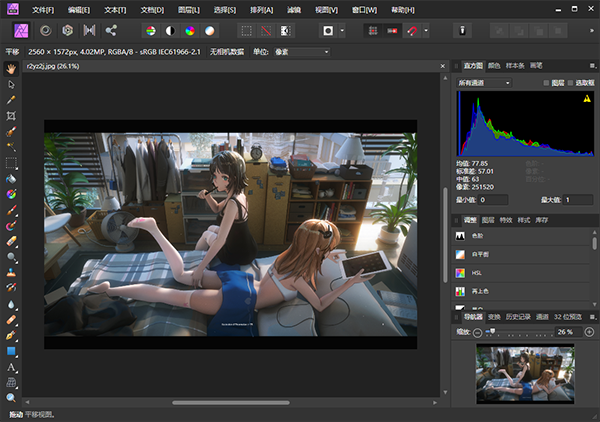Click the histogram yellow warning triangle
This screenshot has height=422, width=600.
click(587, 98)
